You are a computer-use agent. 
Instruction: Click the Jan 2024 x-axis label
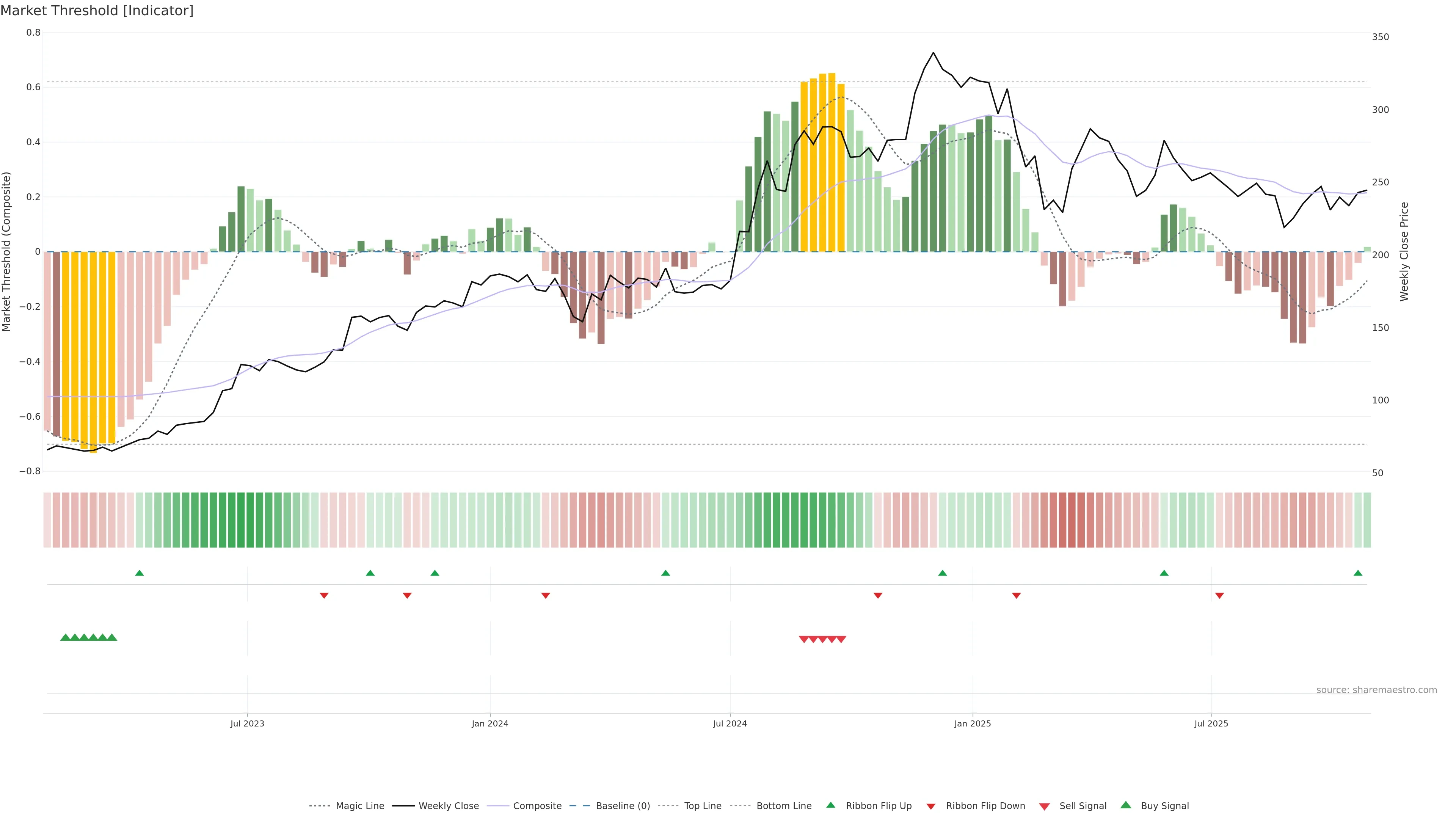(x=490, y=723)
